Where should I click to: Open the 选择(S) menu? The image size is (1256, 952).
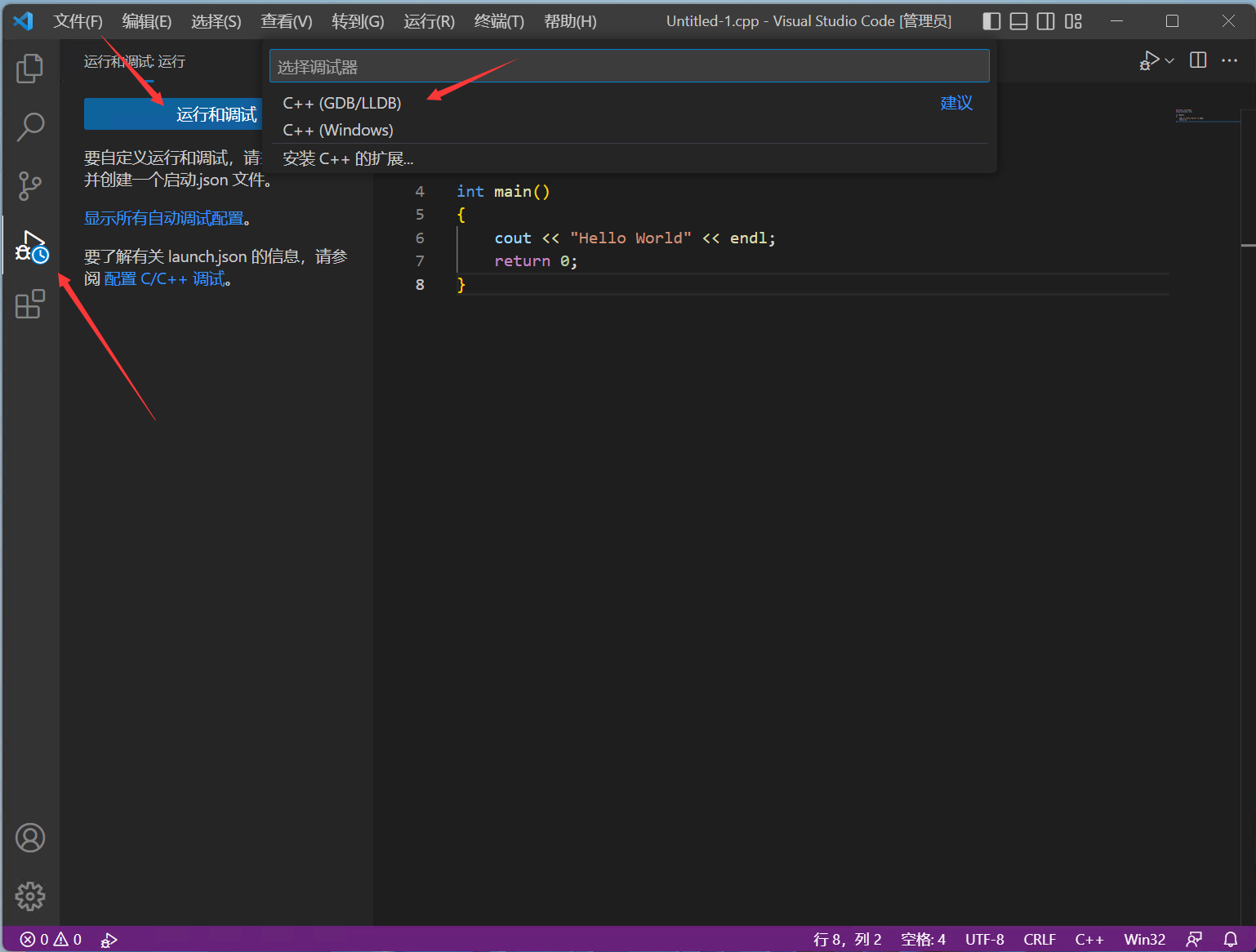coord(216,21)
